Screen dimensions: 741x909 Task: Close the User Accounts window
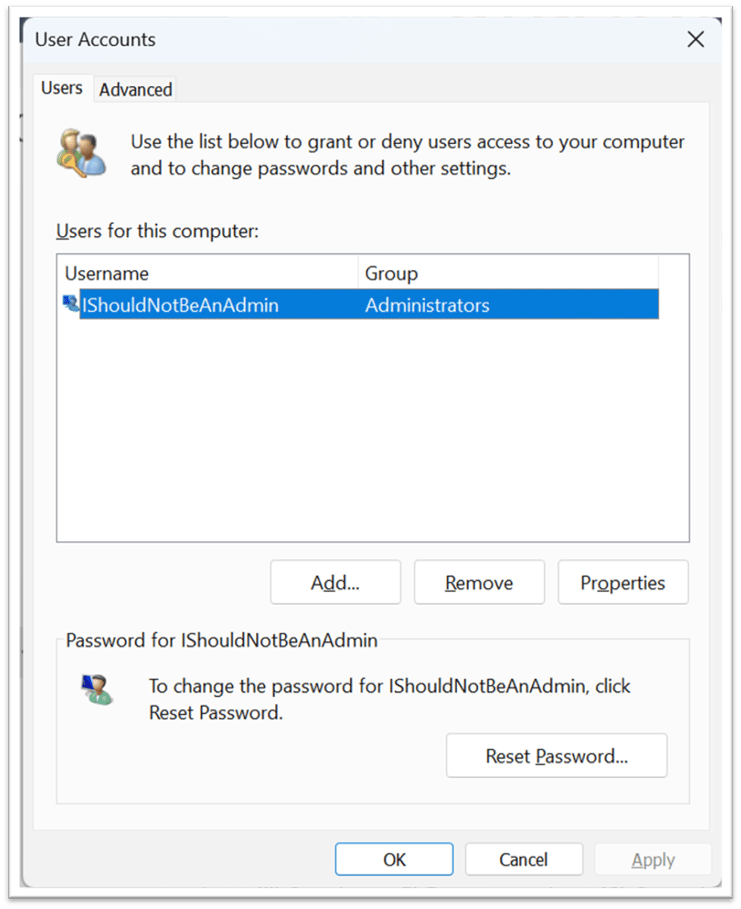695,39
